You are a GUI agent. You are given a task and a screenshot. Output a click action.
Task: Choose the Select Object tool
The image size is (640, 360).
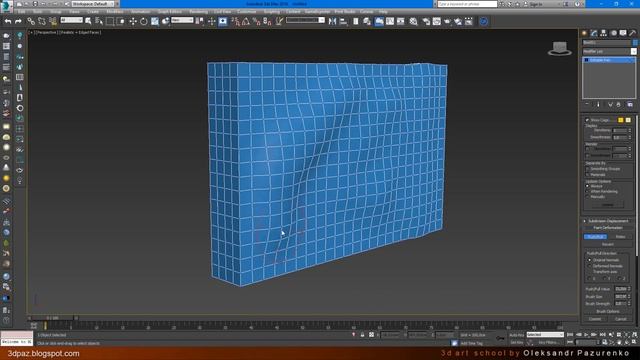pos(88,21)
